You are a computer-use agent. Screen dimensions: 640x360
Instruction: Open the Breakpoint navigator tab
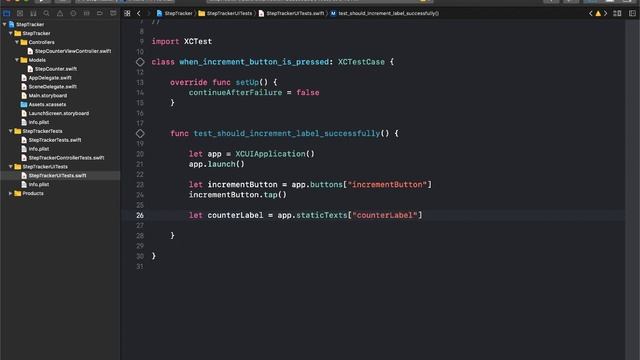[x=100, y=13]
